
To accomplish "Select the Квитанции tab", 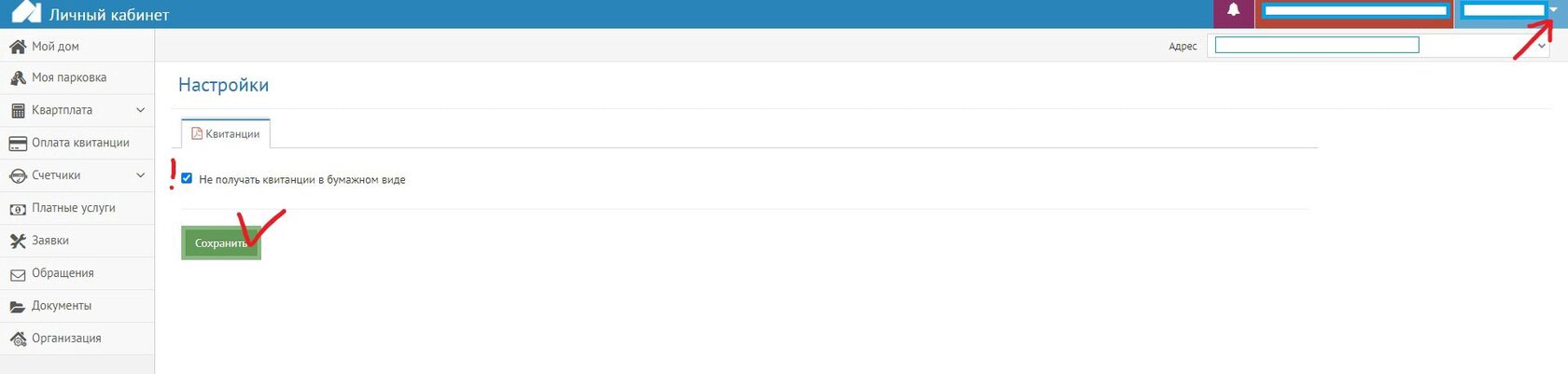I will click(225, 133).
